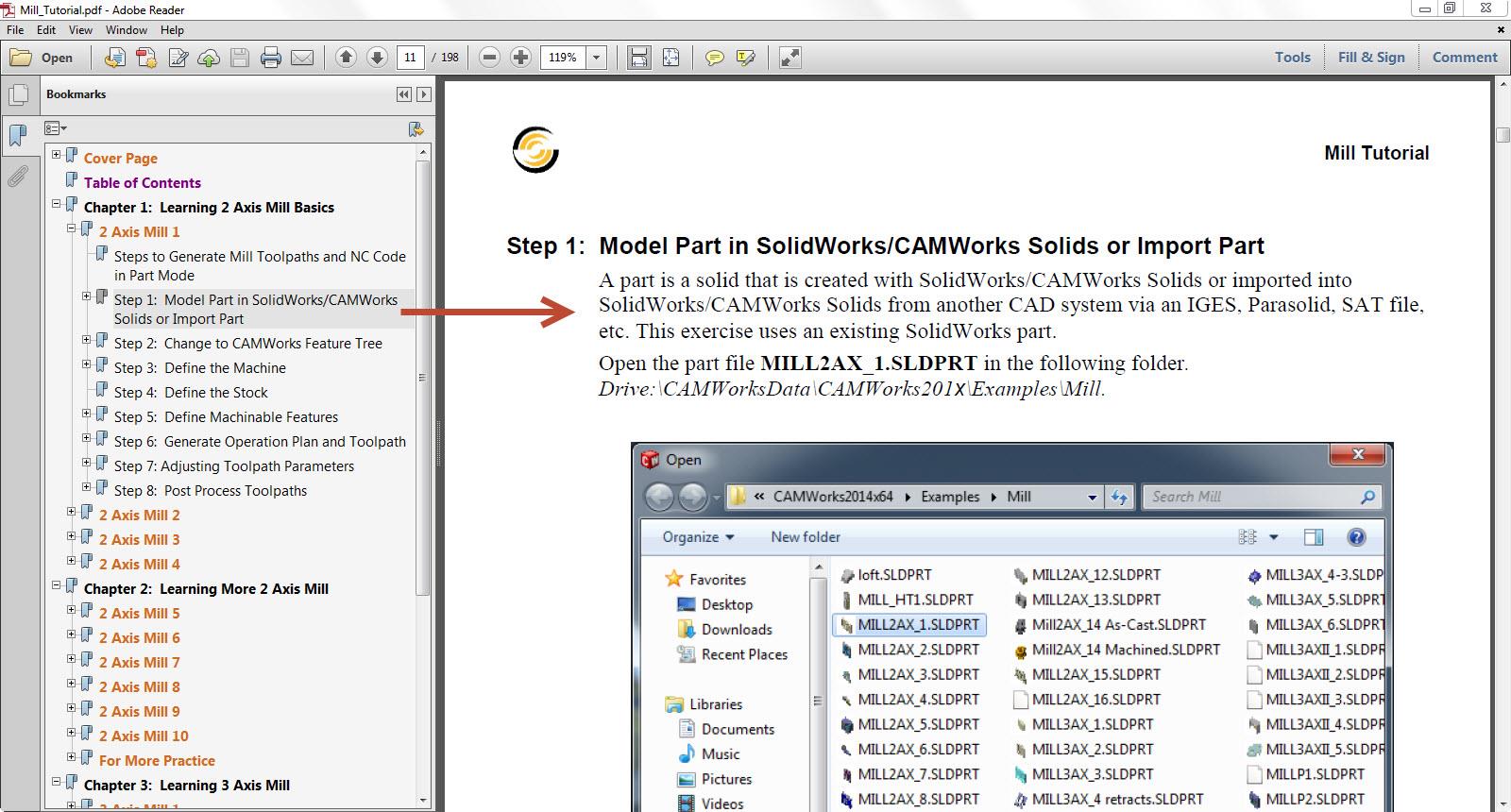Print the document using printer icon
This screenshot has height=812, width=1511.
(271, 58)
